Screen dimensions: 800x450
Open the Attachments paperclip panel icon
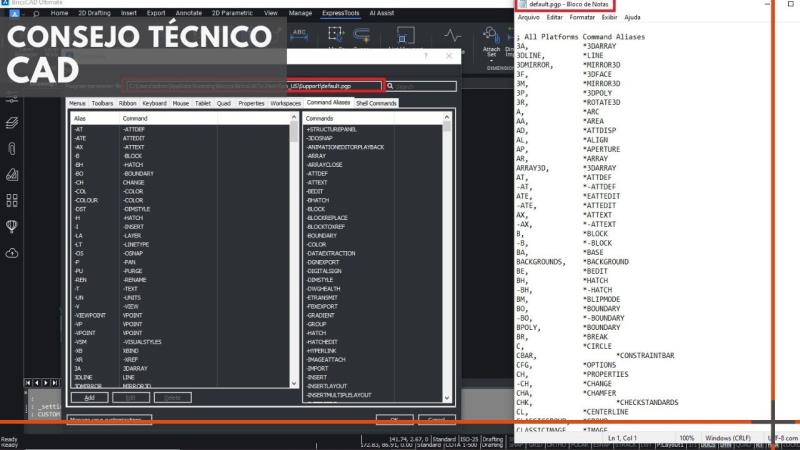click(12, 148)
